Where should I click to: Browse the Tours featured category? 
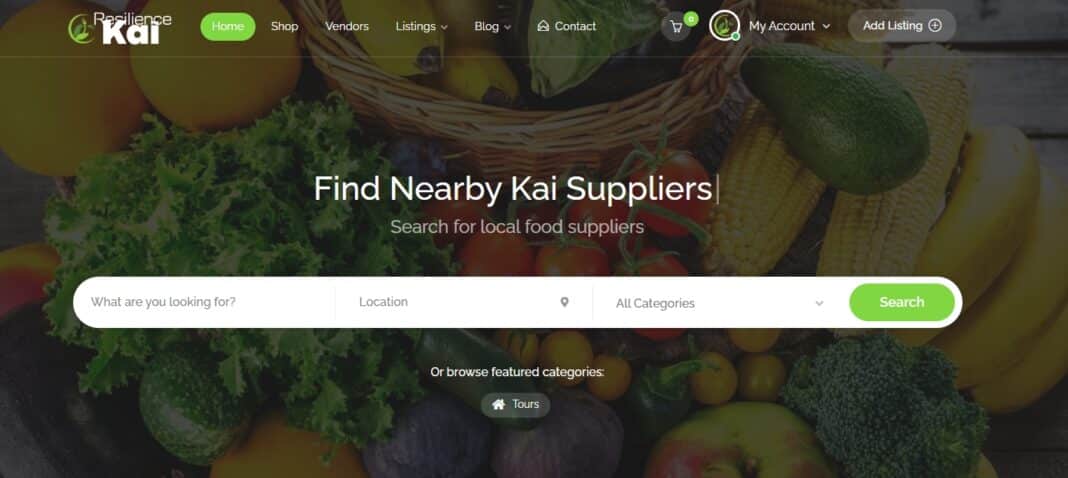516,404
